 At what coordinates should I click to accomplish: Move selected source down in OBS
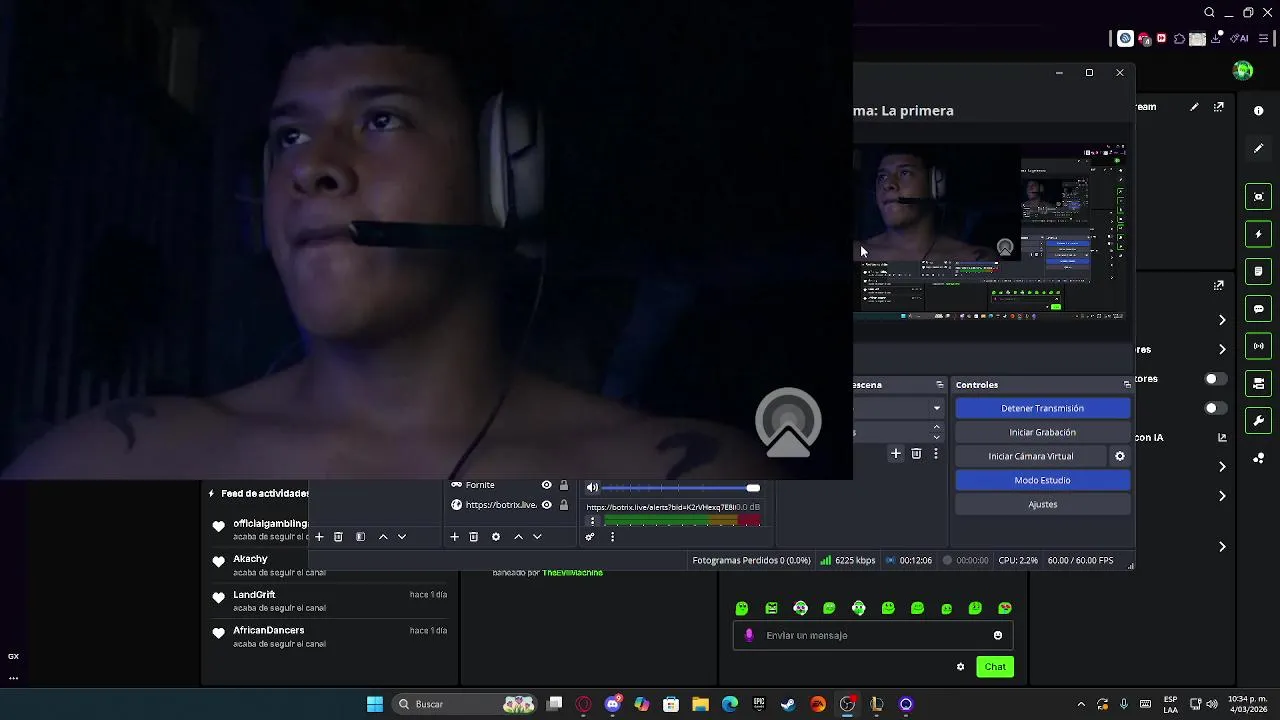[537, 537]
